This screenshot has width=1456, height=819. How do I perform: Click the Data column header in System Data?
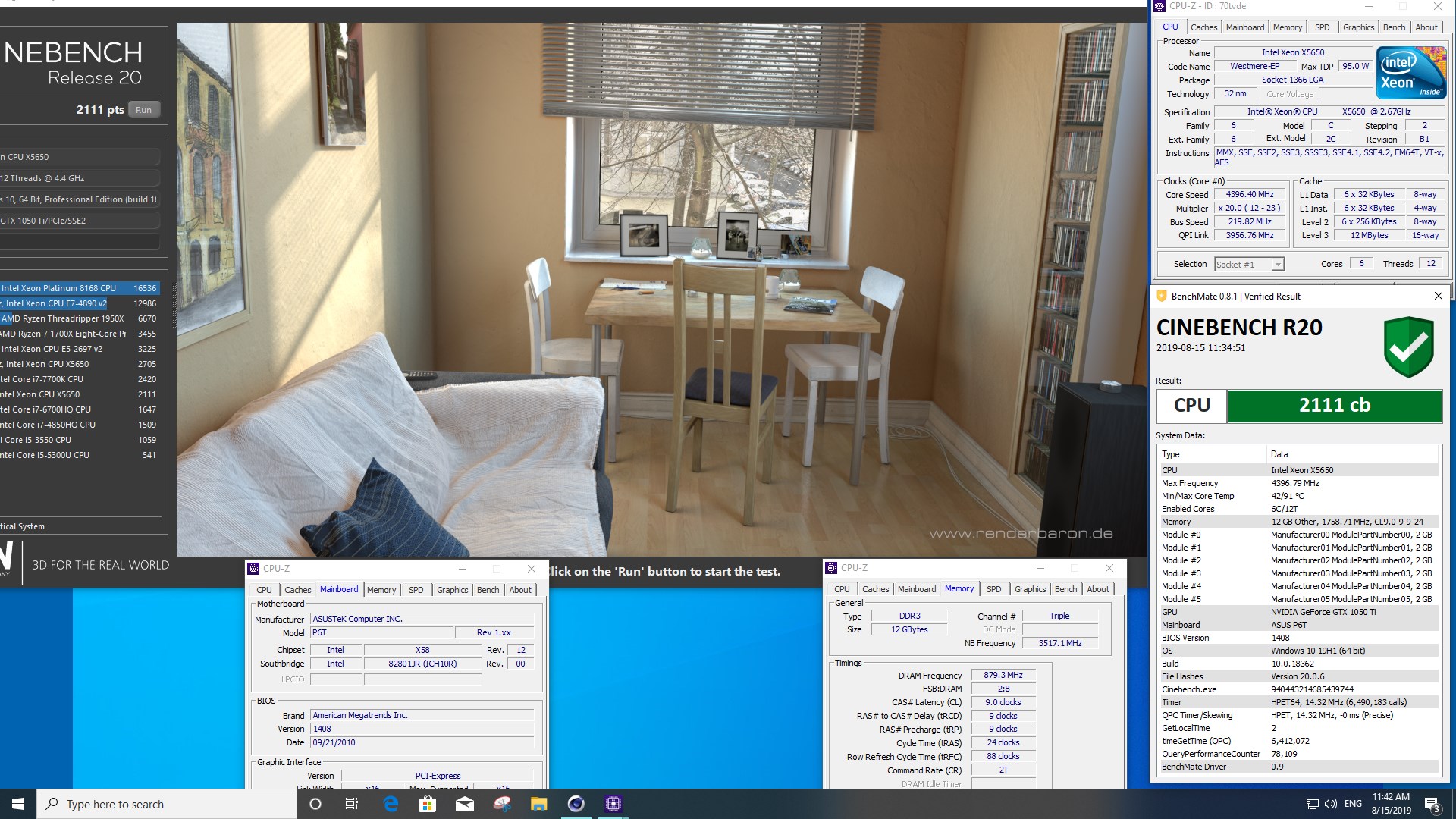click(1352, 454)
